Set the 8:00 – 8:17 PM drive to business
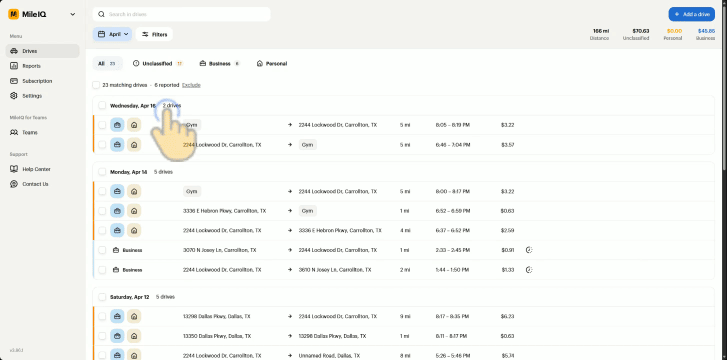727x360 pixels. pyautogui.click(x=117, y=191)
